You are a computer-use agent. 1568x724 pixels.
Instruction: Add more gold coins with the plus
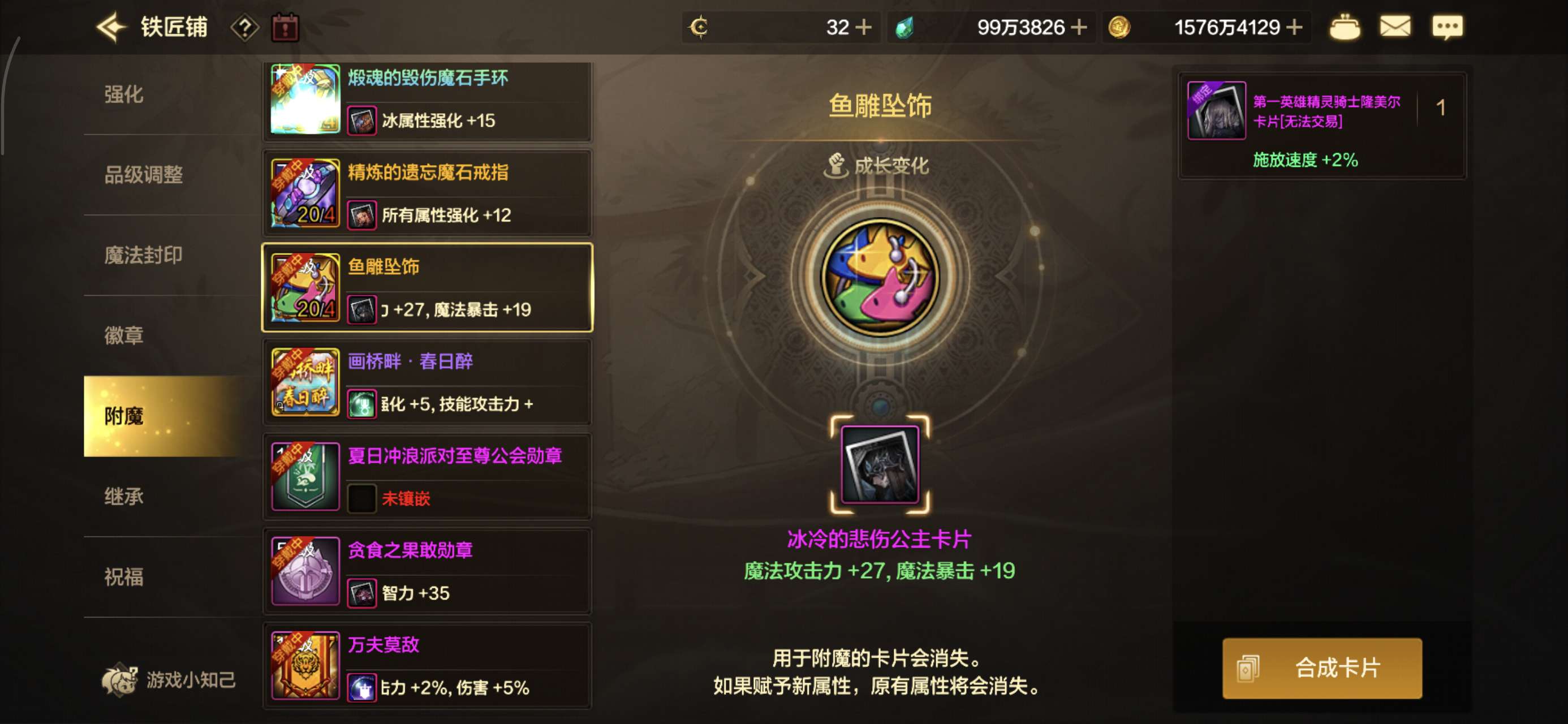pyautogui.click(x=1294, y=27)
